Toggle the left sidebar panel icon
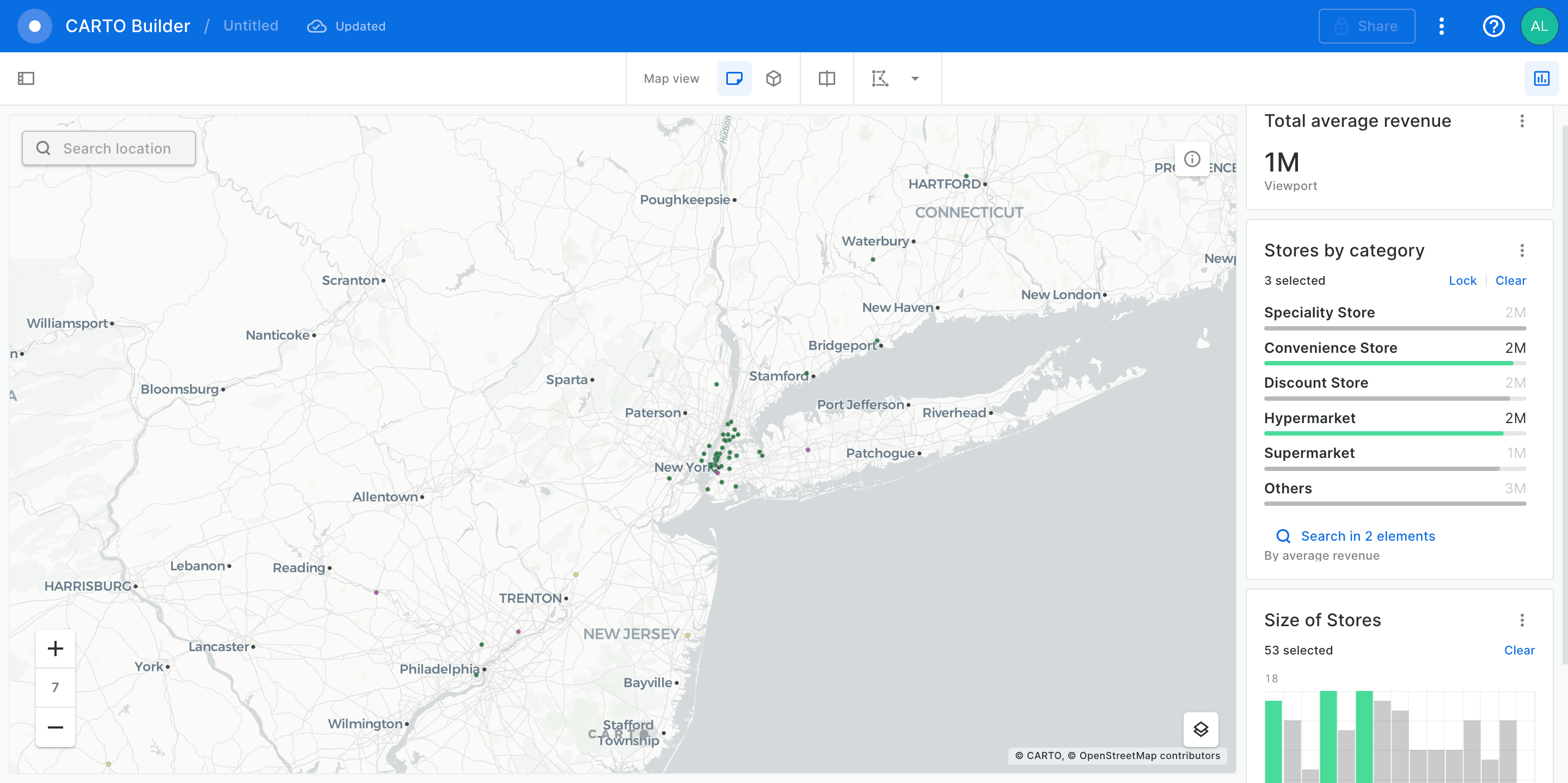The image size is (1568, 783). (x=26, y=78)
